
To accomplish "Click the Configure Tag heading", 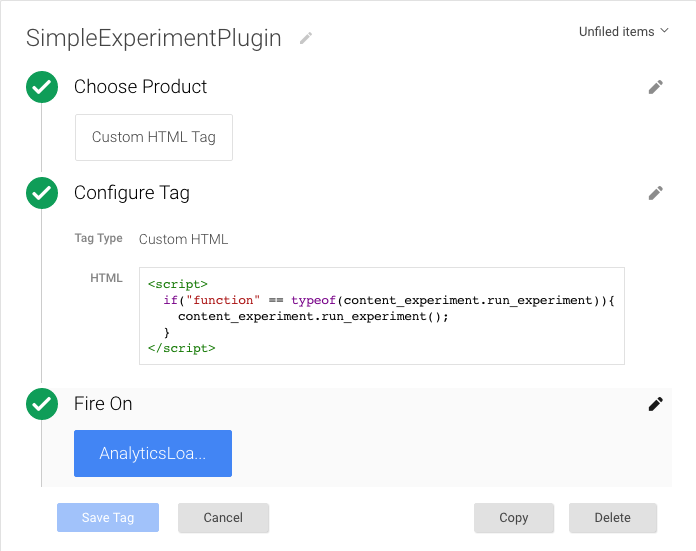I will pyautogui.click(x=132, y=193).
